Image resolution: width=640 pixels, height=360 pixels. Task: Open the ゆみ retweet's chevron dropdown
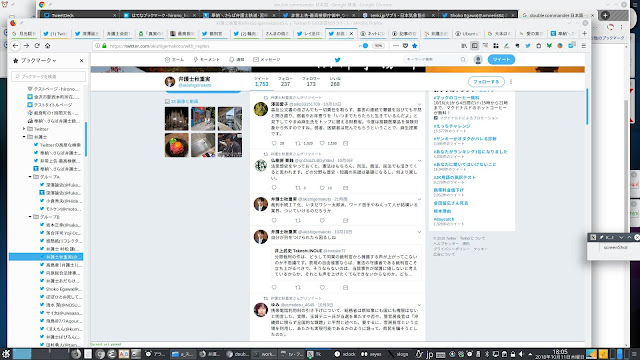pos(419,305)
